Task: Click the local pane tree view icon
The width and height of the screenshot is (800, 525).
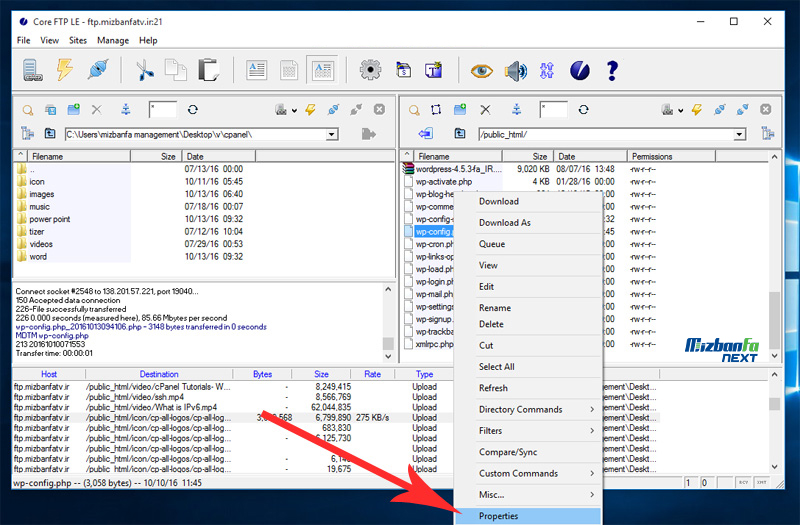Action: pos(27,133)
